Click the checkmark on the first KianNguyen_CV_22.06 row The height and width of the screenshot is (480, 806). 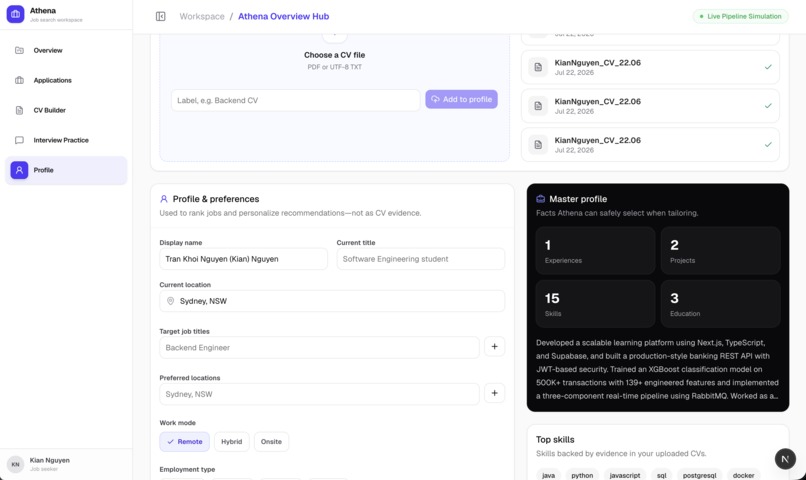(768, 67)
